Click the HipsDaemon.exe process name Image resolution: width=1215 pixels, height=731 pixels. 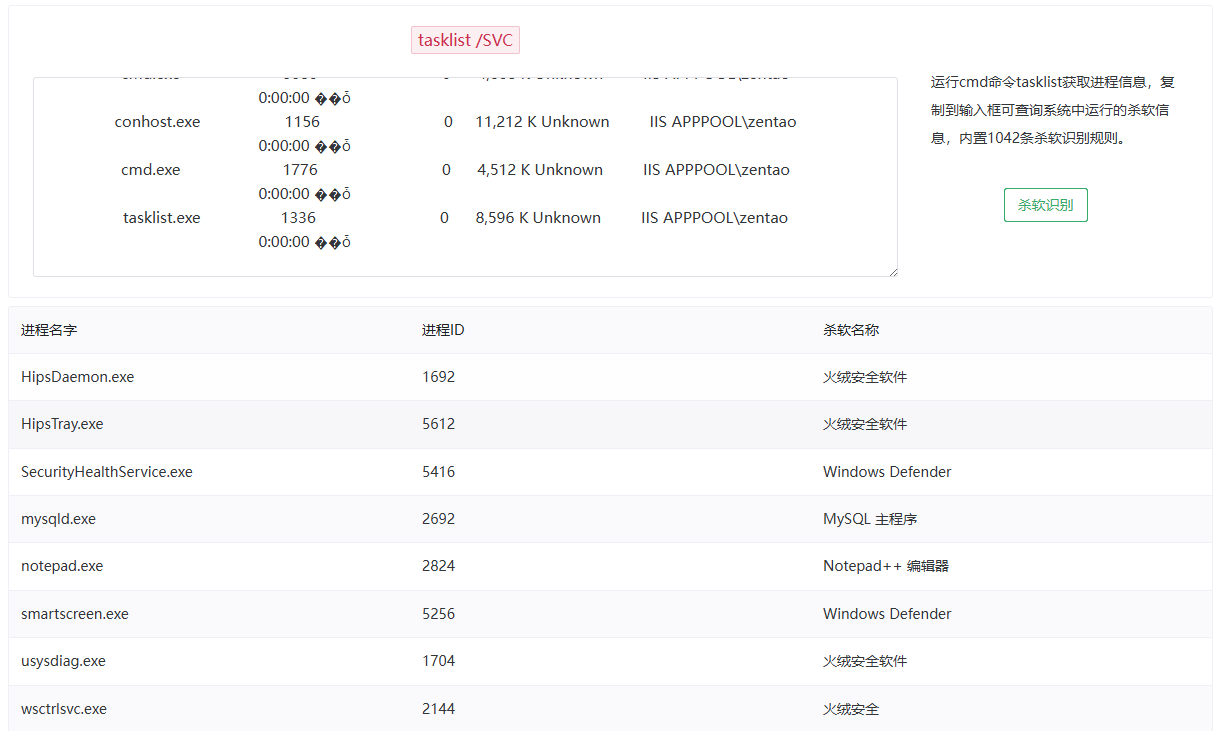(77, 377)
